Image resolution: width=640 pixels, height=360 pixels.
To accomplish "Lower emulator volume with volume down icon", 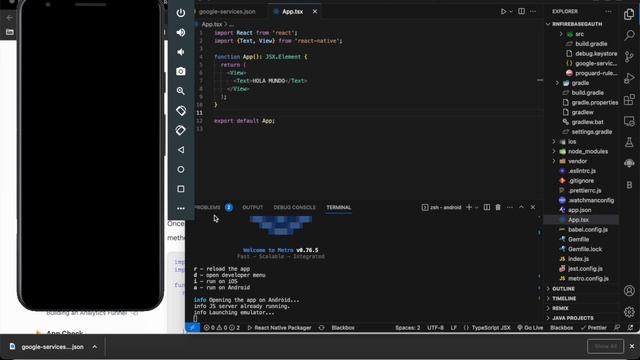I will [x=180, y=52].
